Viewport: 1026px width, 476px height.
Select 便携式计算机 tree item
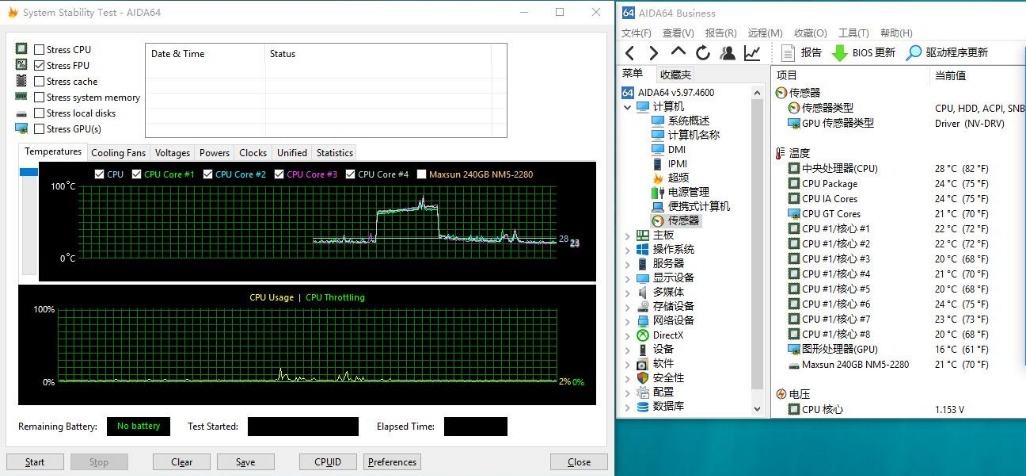[699, 207]
